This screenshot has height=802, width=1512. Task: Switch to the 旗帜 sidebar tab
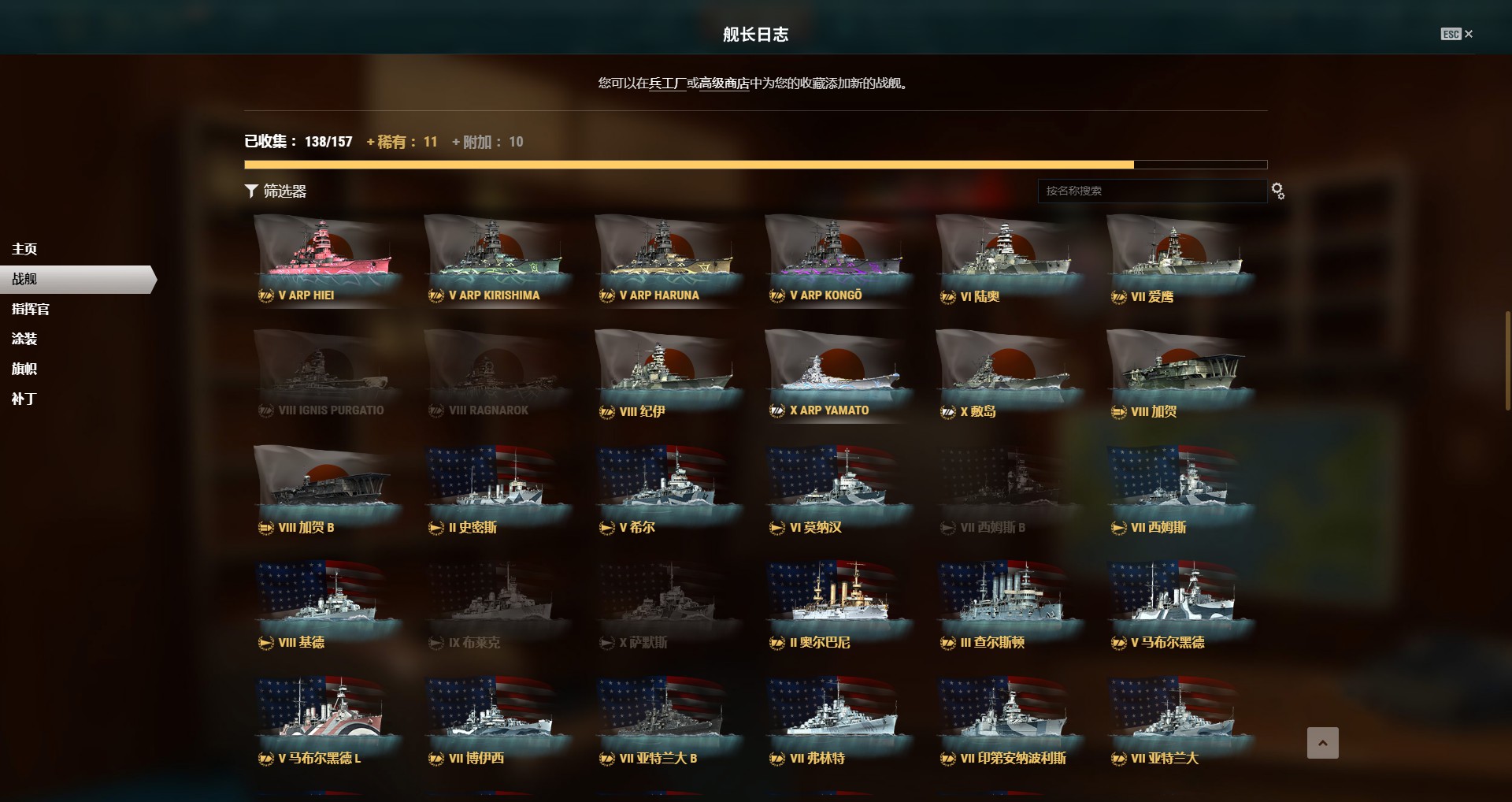[24, 369]
